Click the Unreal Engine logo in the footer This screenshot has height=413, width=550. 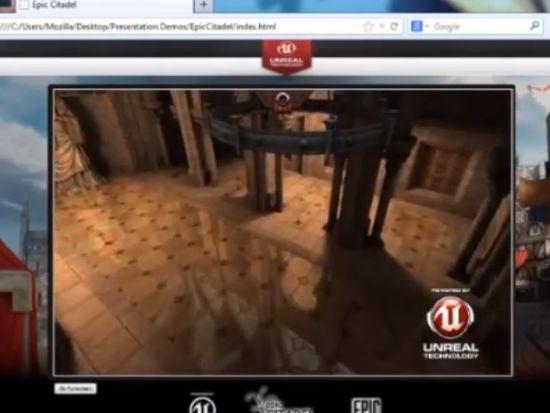point(202,404)
